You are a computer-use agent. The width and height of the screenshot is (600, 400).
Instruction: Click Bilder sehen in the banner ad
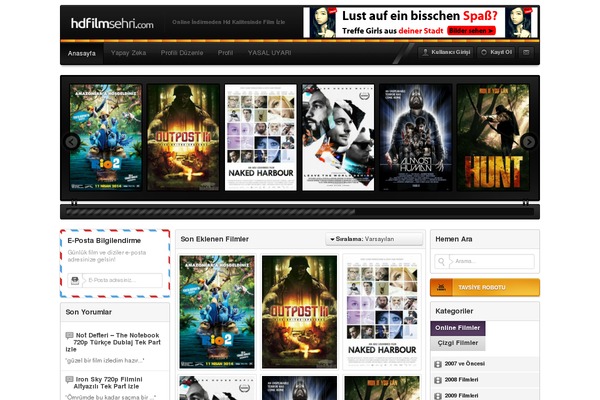pyautogui.click(x=471, y=31)
